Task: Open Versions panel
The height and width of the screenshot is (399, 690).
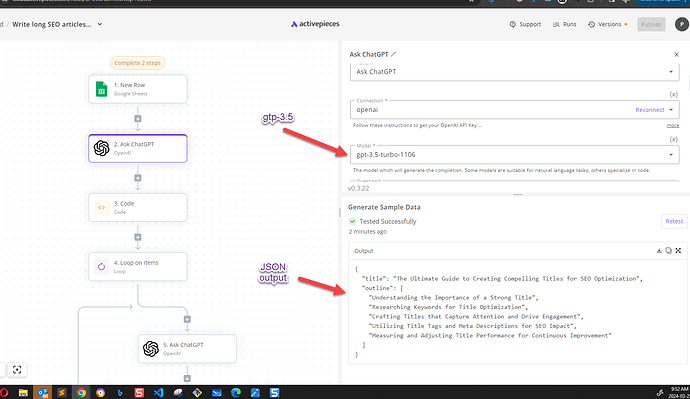Action: (x=606, y=24)
